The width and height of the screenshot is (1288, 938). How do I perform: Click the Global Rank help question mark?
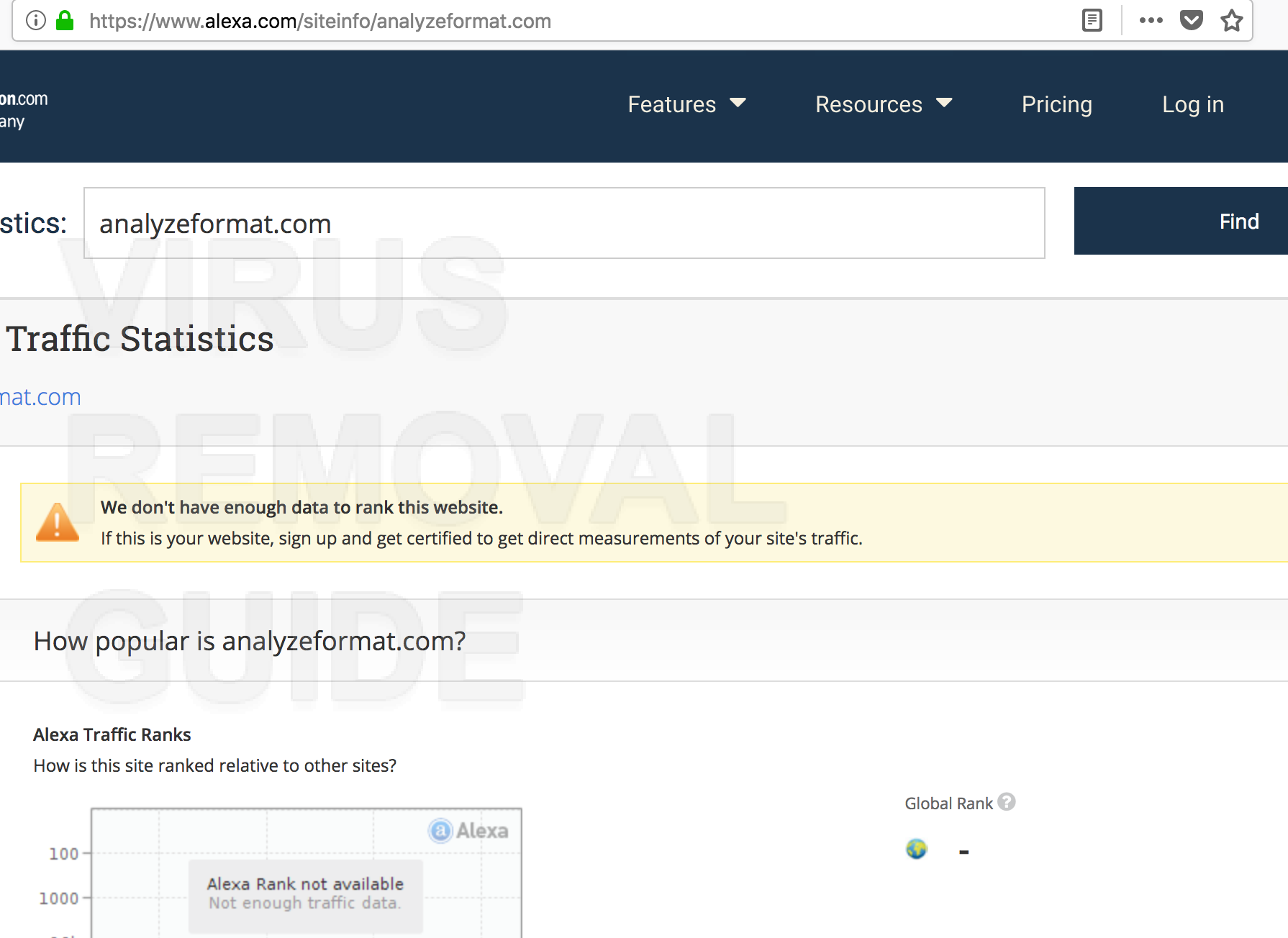(x=1007, y=801)
